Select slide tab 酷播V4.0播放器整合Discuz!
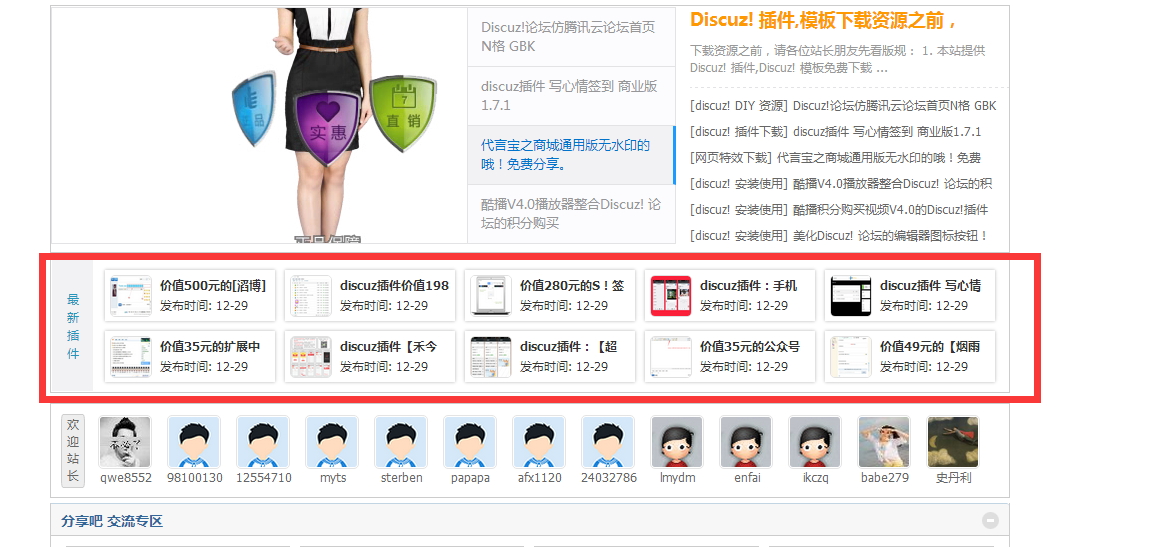The width and height of the screenshot is (1150, 547). pos(571,213)
